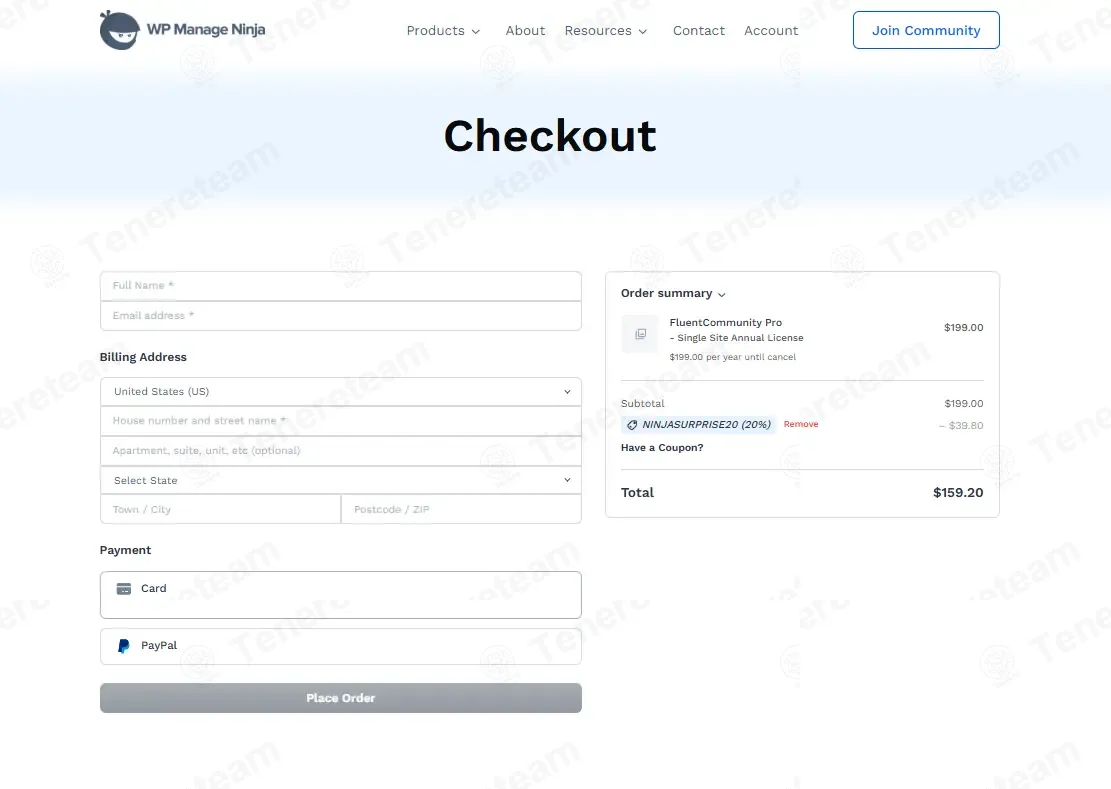The height and width of the screenshot is (789, 1111).
Task: Open the Products menu
Action: coord(443,31)
